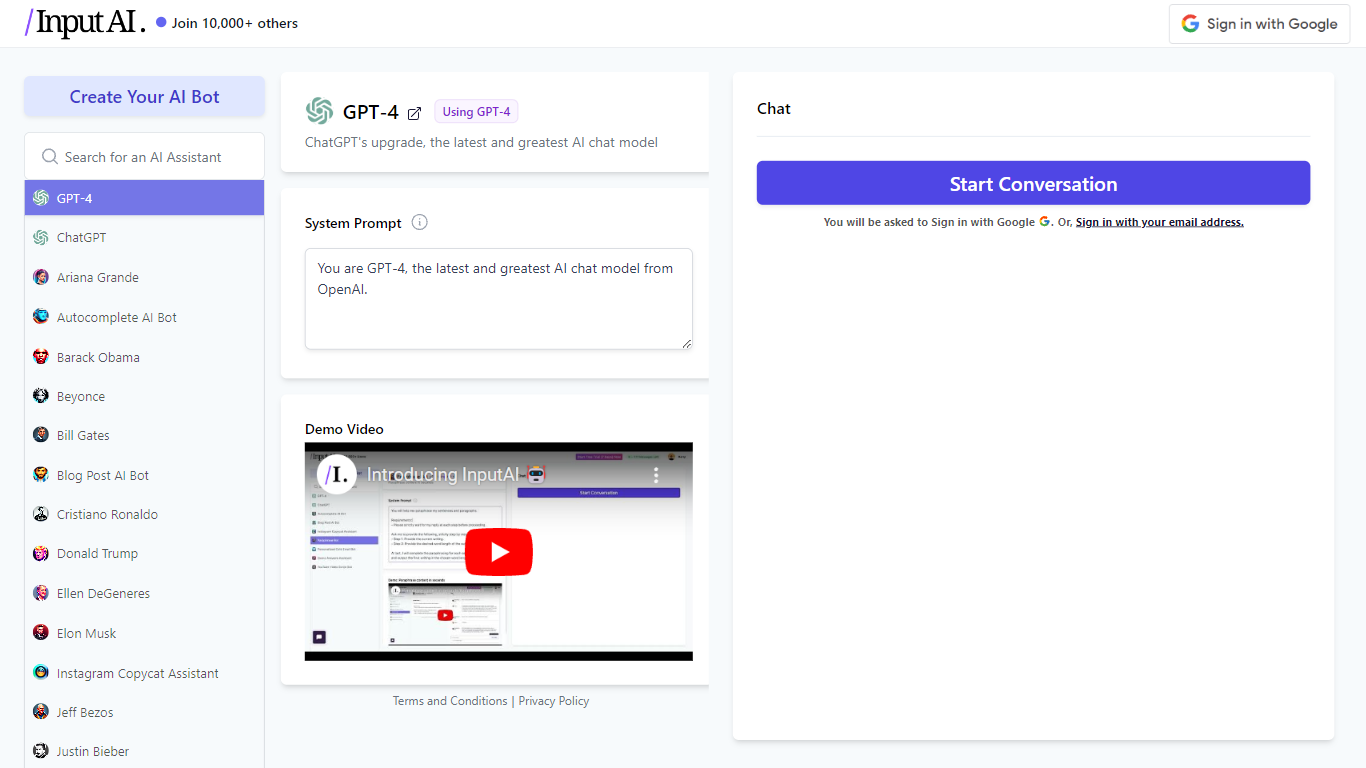Click the Autocomplete AI Bot avatar
1366x768 pixels.
[41, 317]
